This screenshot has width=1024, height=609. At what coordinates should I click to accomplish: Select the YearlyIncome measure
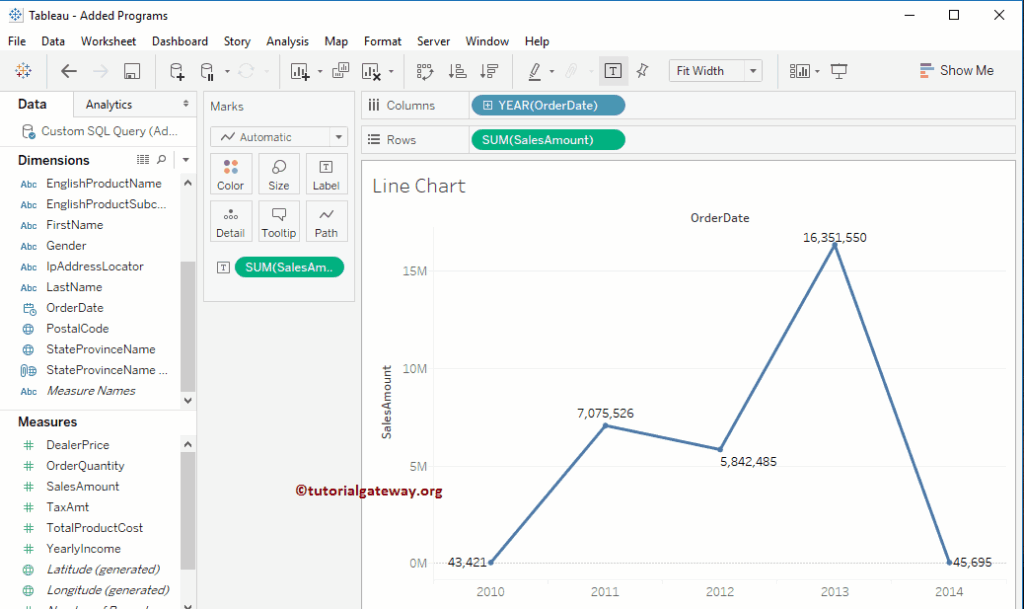pos(83,548)
